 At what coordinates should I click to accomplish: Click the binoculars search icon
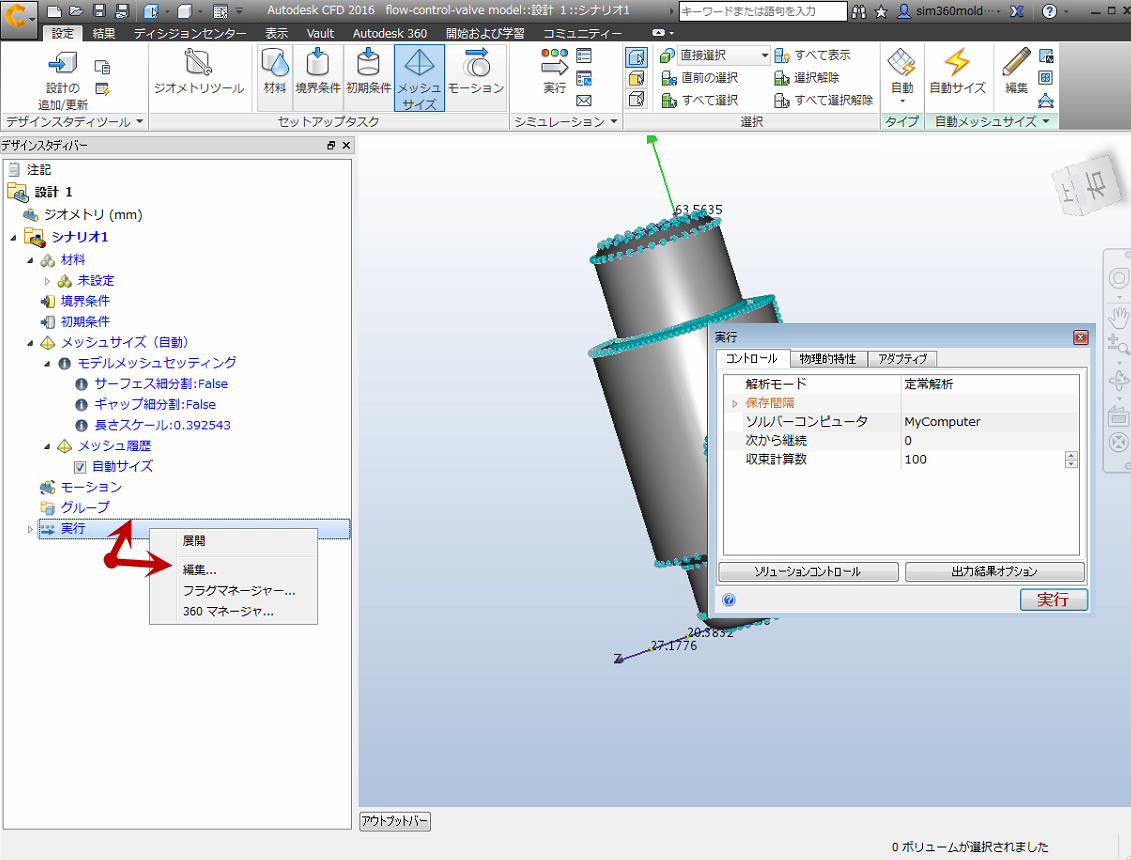pyautogui.click(x=858, y=12)
